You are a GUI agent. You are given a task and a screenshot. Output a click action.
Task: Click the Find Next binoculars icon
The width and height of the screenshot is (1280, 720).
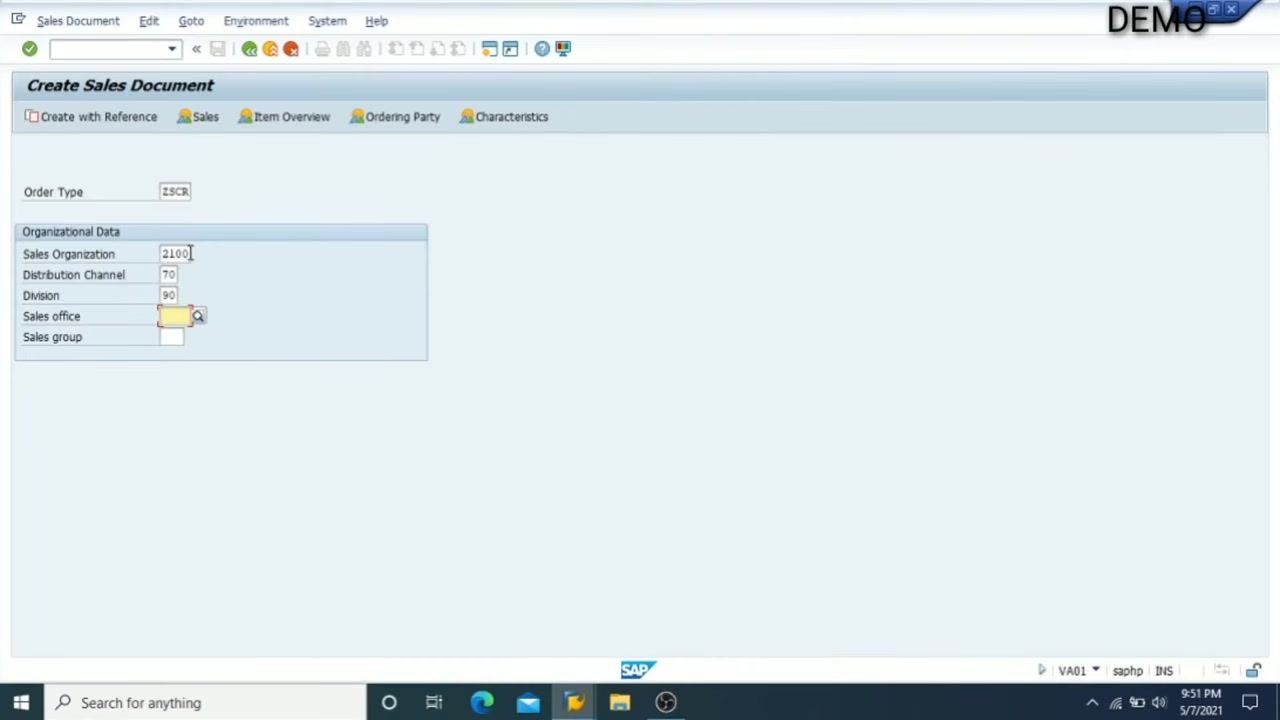[x=364, y=49]
